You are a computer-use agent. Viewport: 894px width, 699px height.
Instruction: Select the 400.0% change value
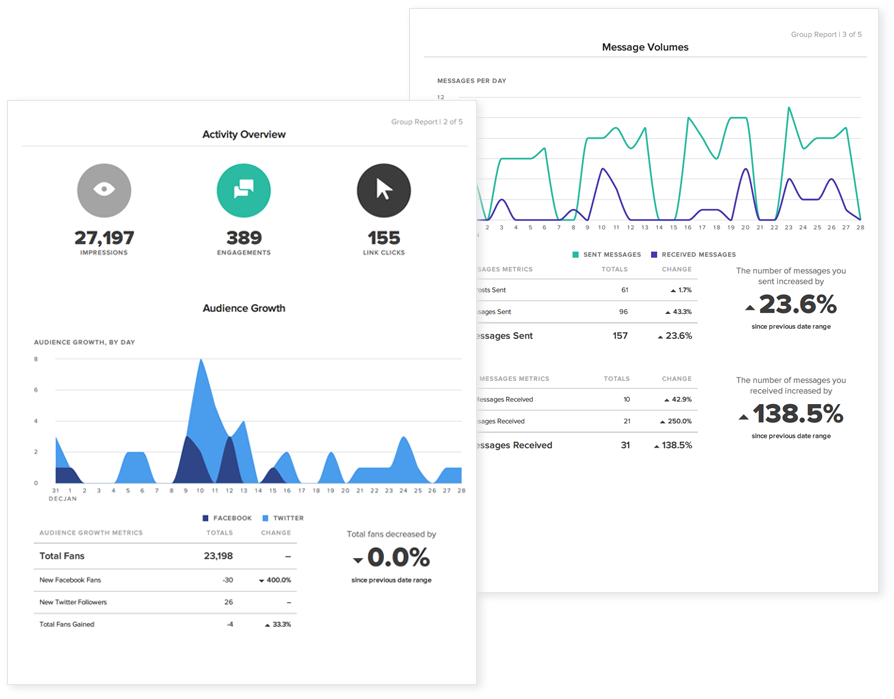click(279, 580)
